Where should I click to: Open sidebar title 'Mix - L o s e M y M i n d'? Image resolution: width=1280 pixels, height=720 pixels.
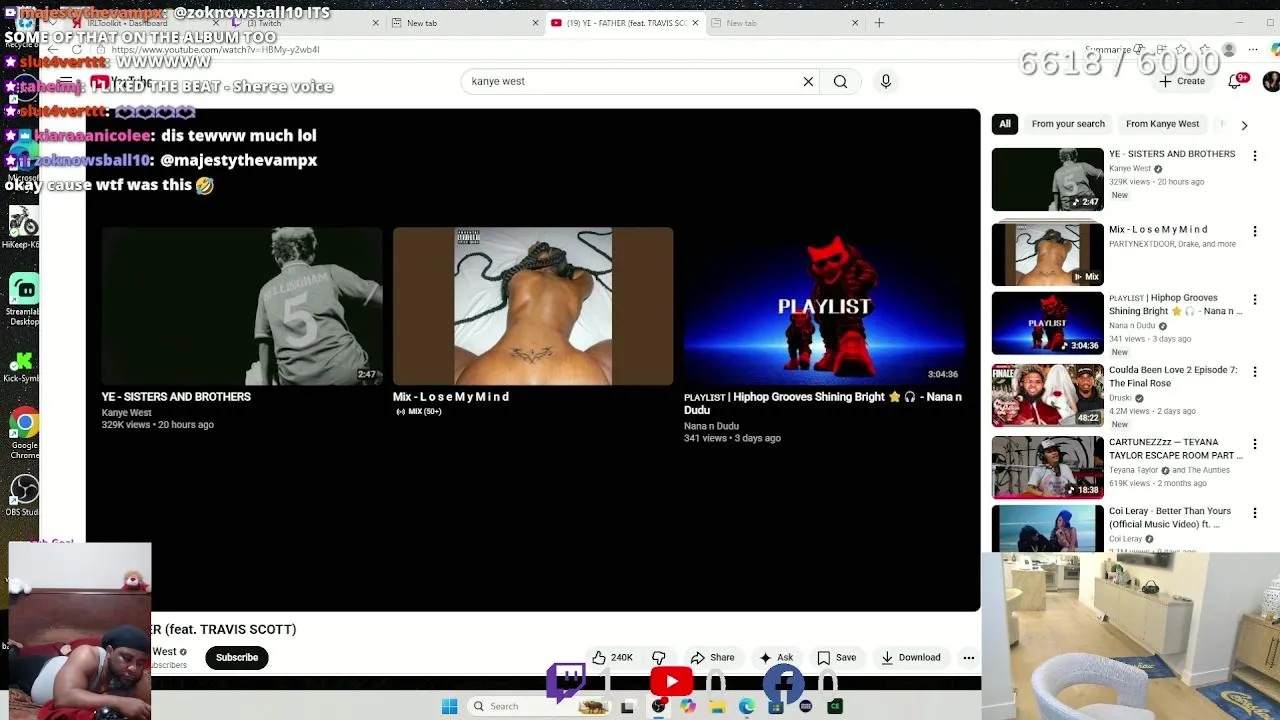point(1158,230)
